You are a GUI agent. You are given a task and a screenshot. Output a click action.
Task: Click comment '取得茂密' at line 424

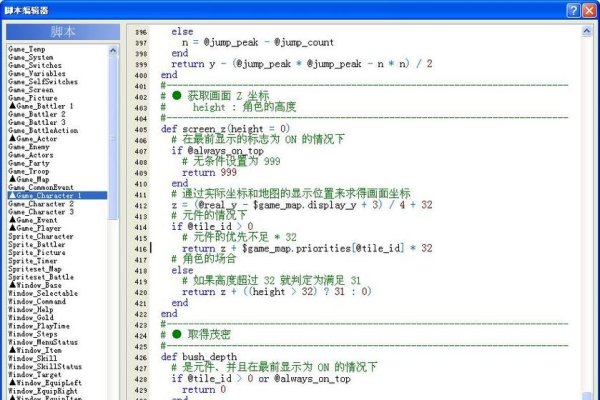[x=209, y=335]
